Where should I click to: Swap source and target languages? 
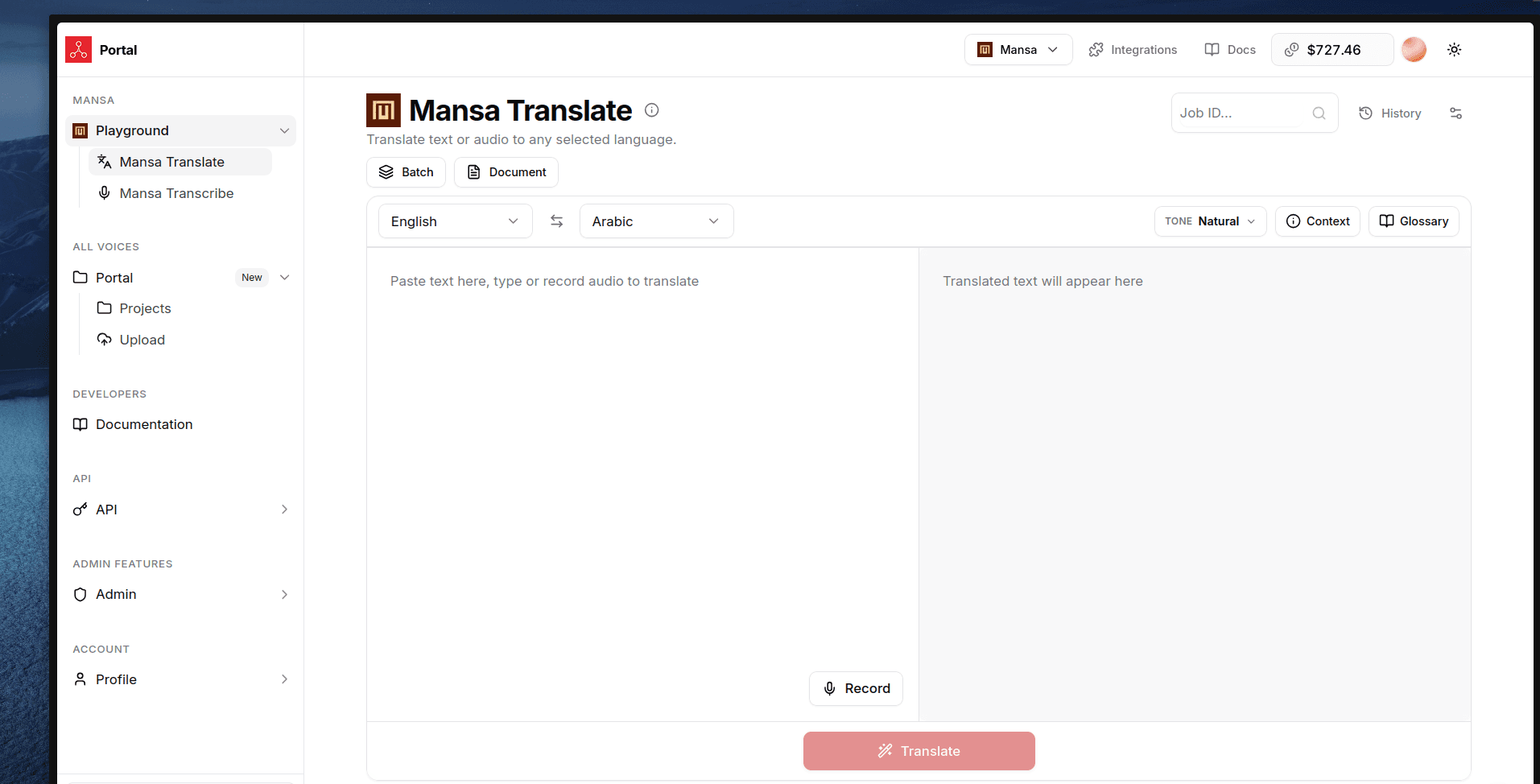(x=556, y=221)
